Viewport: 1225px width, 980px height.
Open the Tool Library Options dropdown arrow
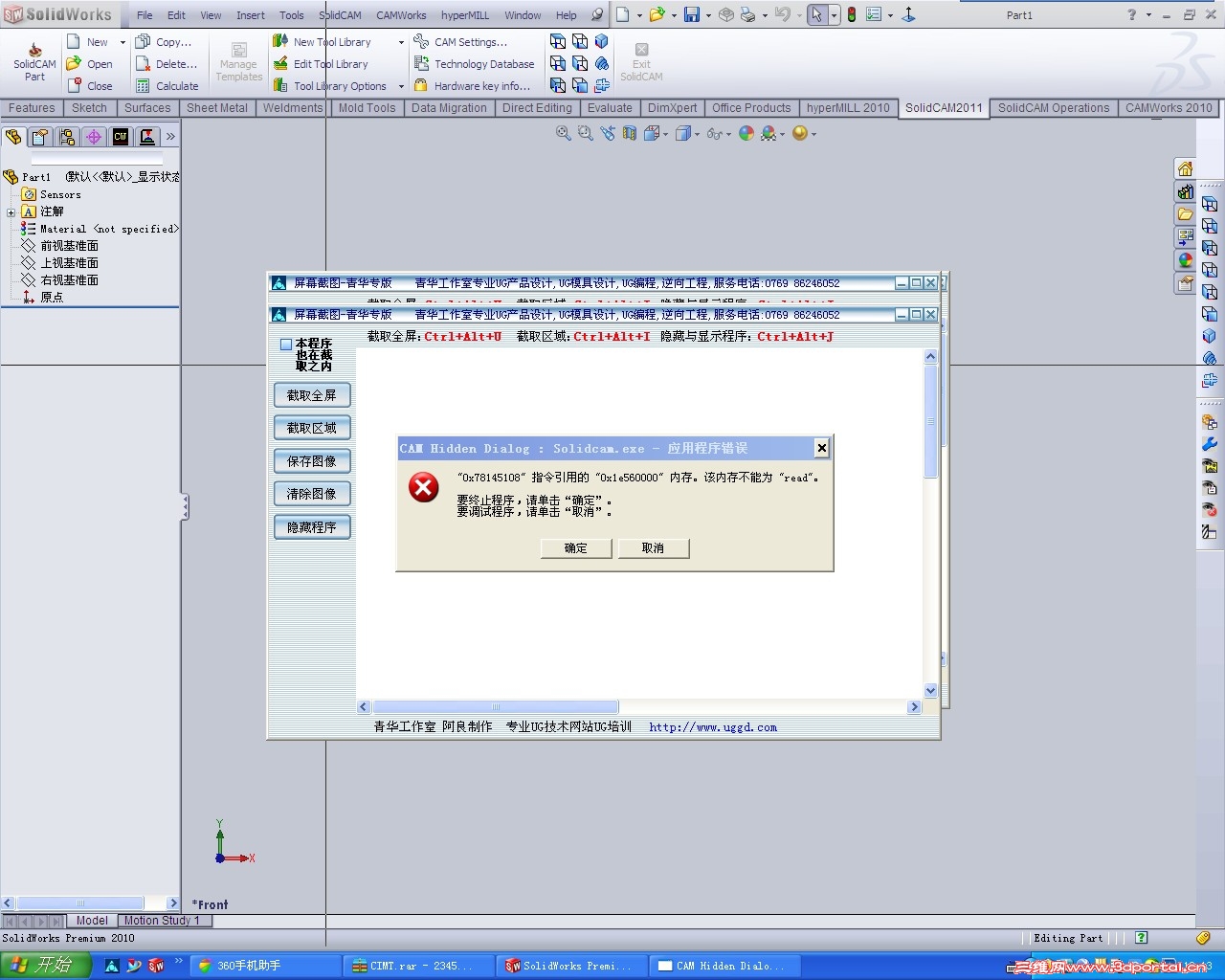[x=401, y=86]
